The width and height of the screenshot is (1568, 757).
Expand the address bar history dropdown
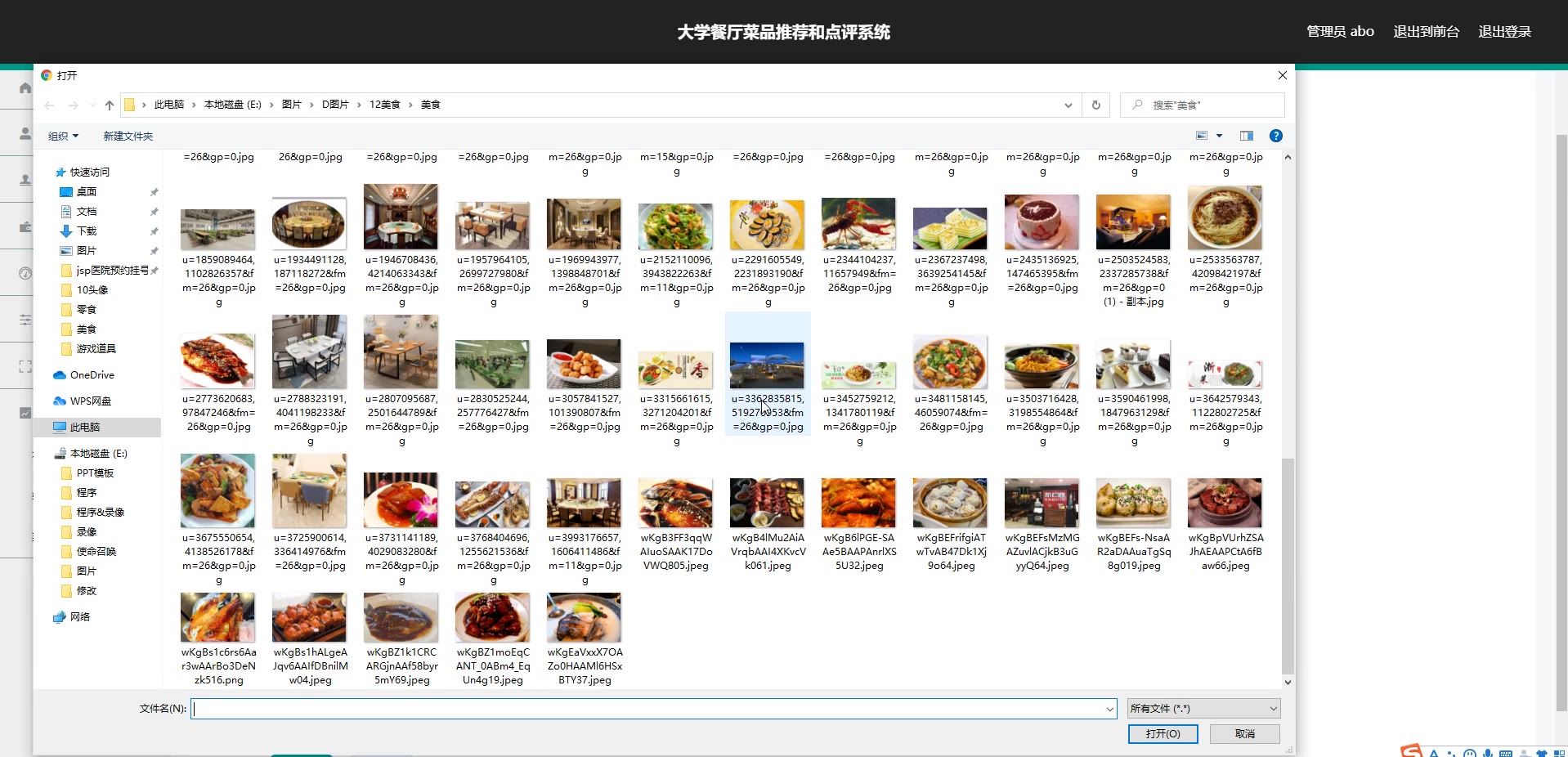pyautogui.click(x=1068, y=105)
